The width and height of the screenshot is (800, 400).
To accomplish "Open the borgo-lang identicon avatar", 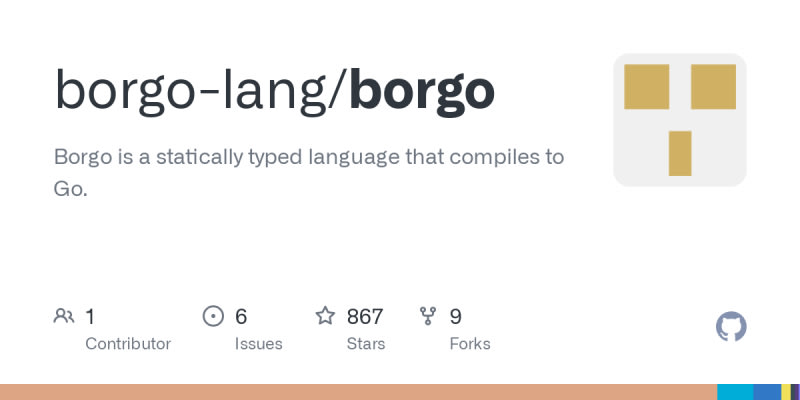I will coord(680,120).
